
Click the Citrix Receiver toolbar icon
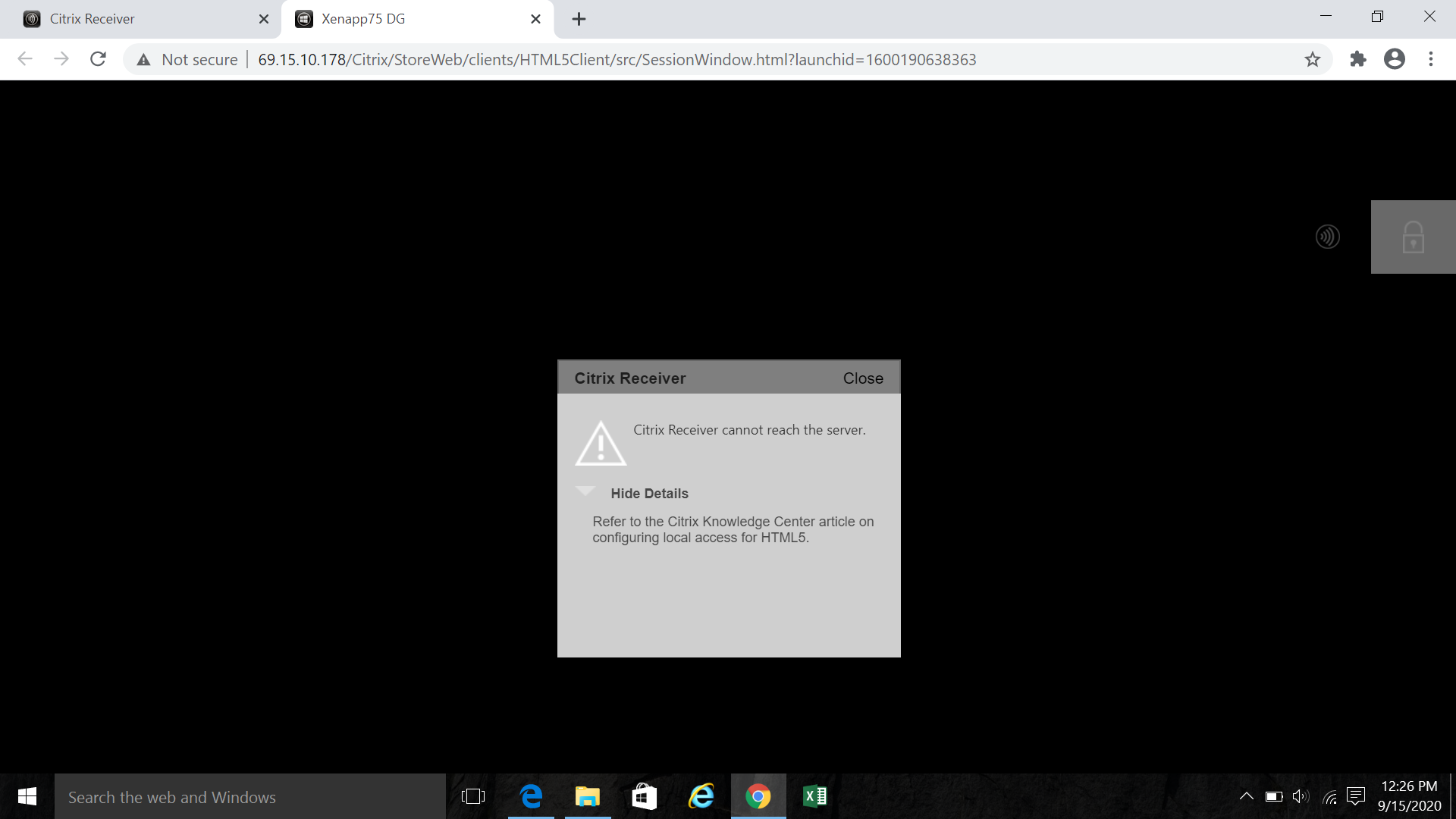tap(1327, 237)
